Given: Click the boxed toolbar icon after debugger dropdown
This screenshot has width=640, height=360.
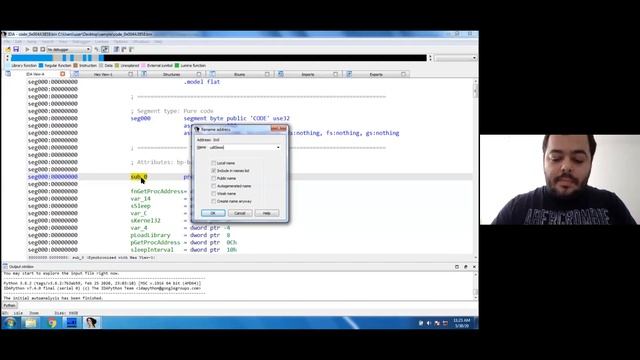Looking at the screenshot, I should [x=105, y=49].
